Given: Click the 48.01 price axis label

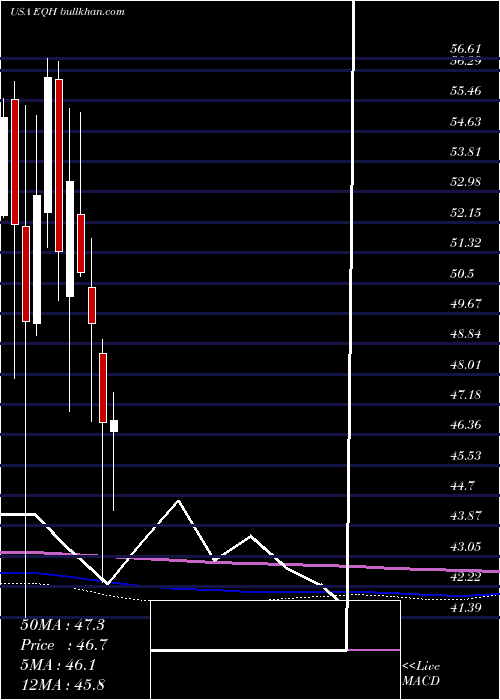Looking at the screenshot, I should (x=466, y=365).
